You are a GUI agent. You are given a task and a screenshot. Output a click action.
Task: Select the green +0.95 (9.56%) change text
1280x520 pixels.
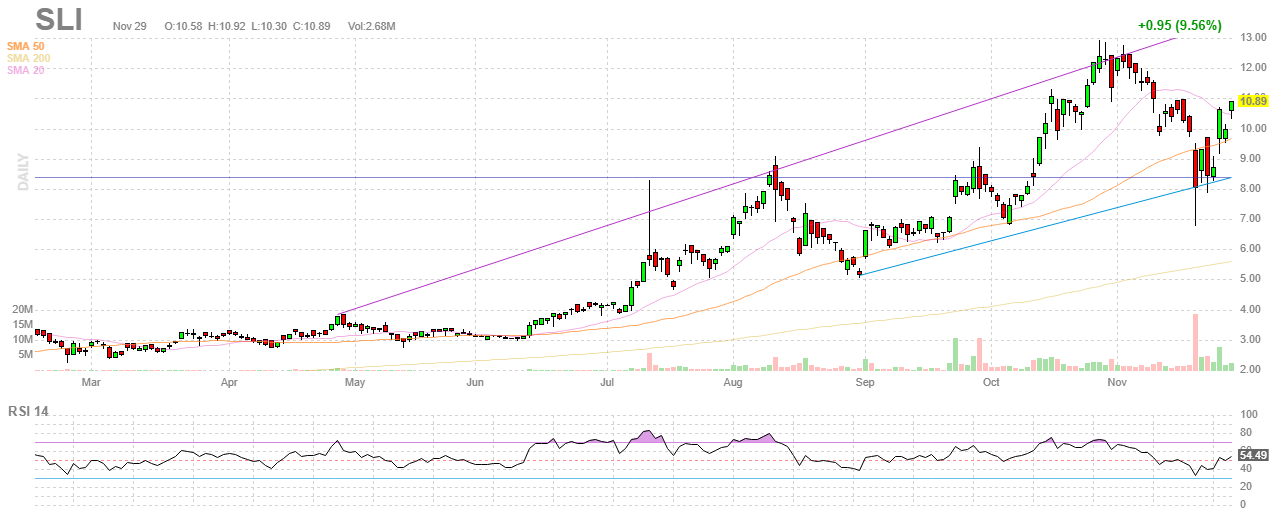1179,26
